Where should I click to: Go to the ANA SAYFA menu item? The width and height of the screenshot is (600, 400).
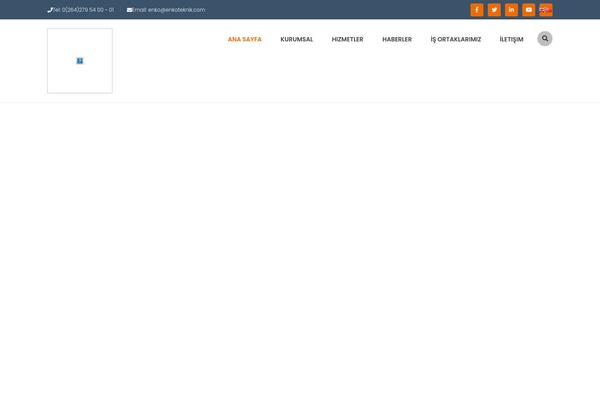(x=245, y=39)
